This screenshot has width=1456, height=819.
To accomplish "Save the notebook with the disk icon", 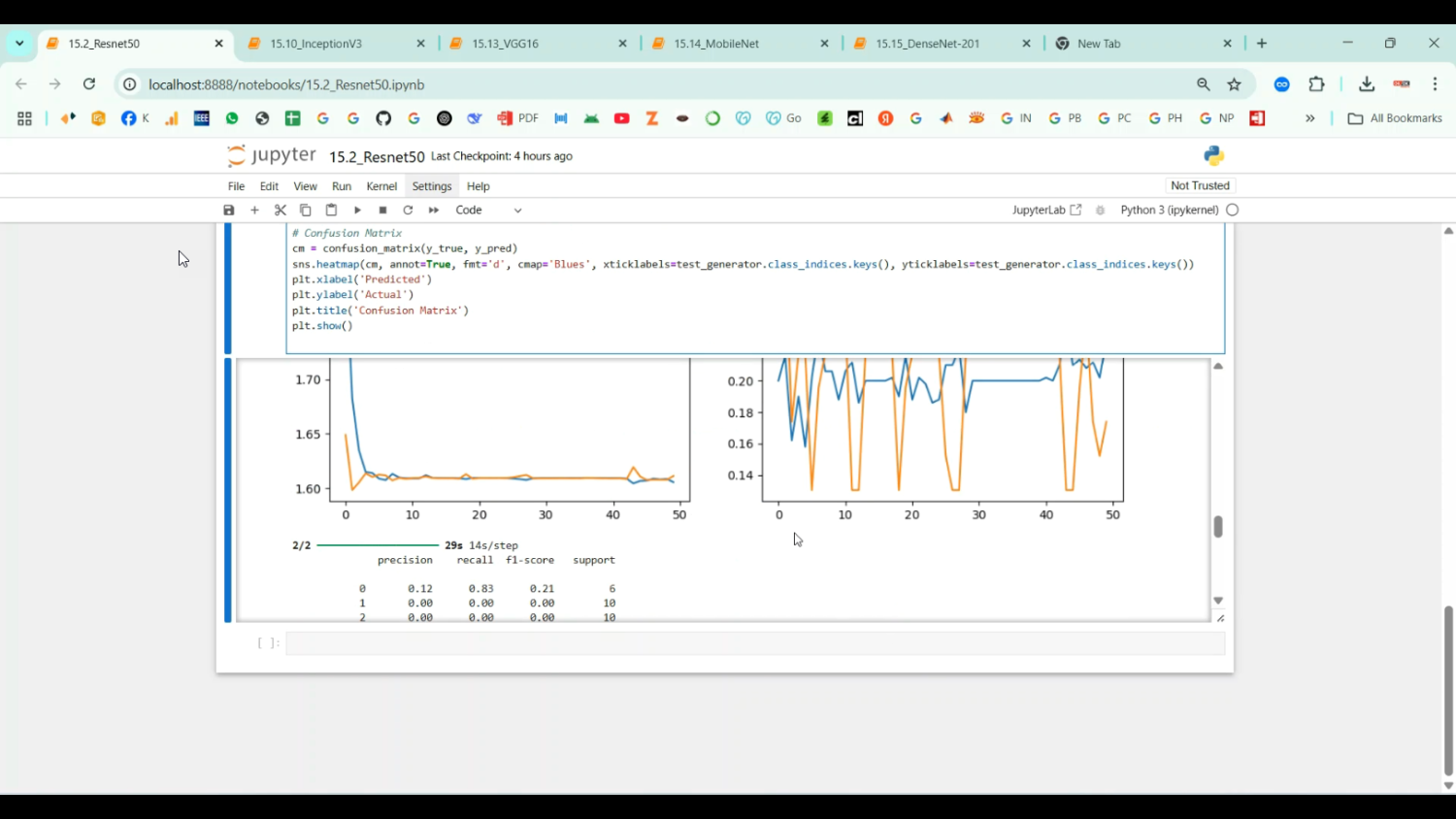I will coord(229,211).
